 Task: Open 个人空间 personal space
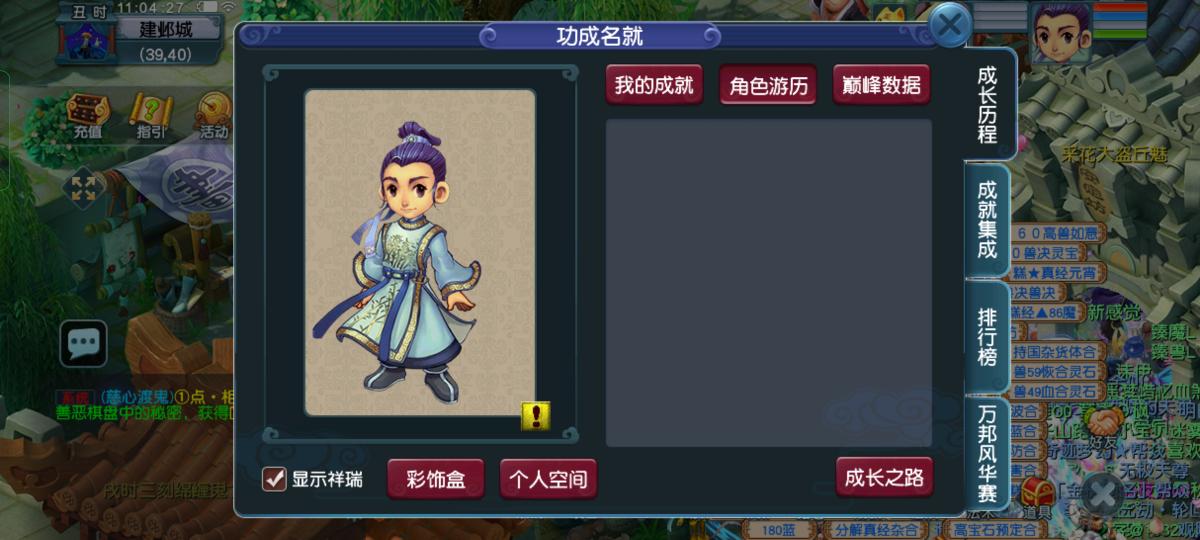[x=549, y=478]
